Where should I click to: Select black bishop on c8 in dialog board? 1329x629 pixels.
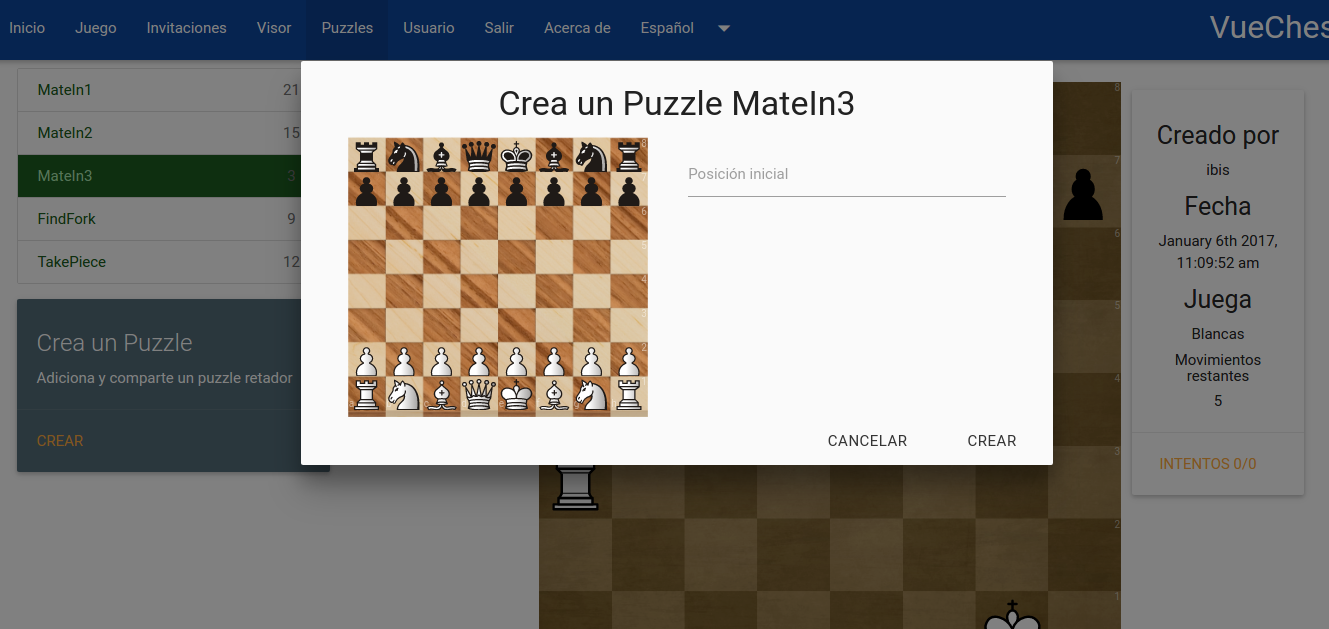[442, 155]
